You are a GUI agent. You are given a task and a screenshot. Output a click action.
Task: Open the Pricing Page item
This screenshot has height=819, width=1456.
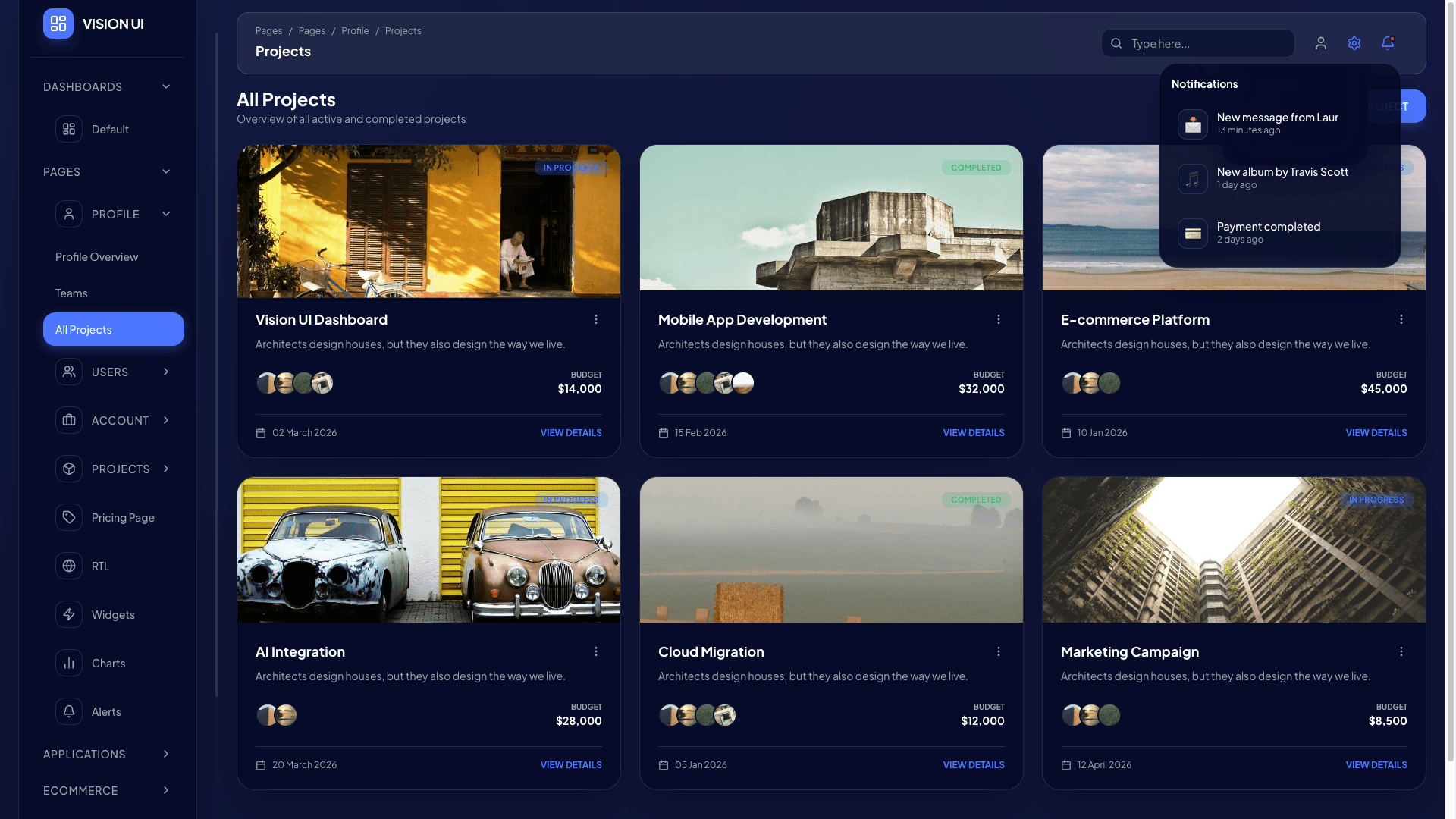[121, 517]
